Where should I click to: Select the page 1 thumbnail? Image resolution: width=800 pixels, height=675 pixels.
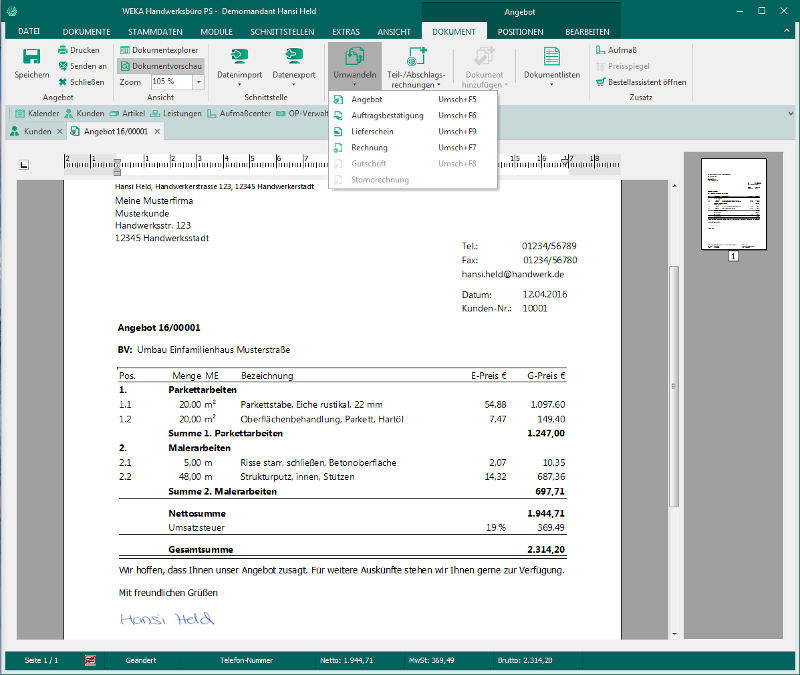coord(734,204)
